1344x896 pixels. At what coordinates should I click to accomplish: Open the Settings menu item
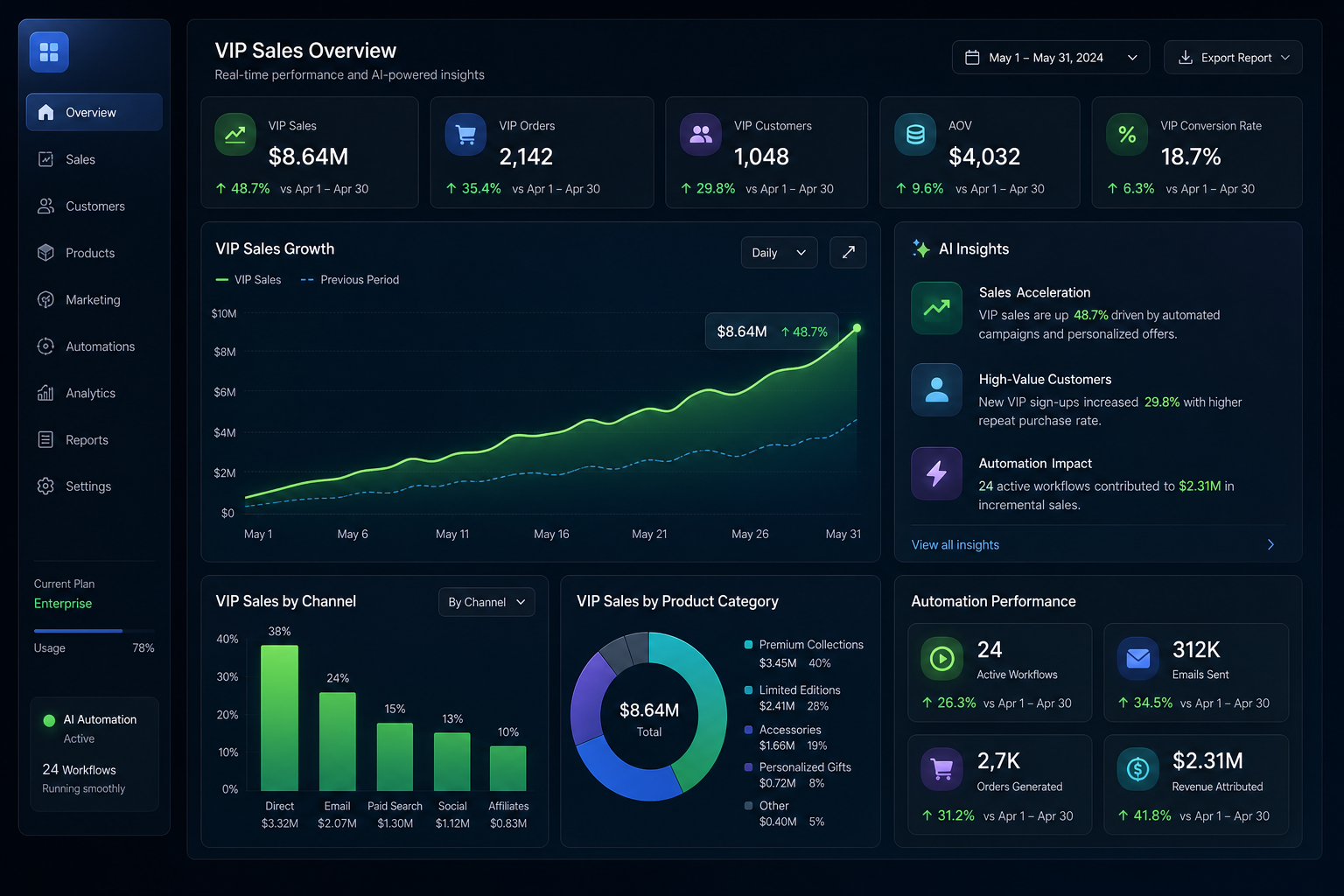pos(94,486)
